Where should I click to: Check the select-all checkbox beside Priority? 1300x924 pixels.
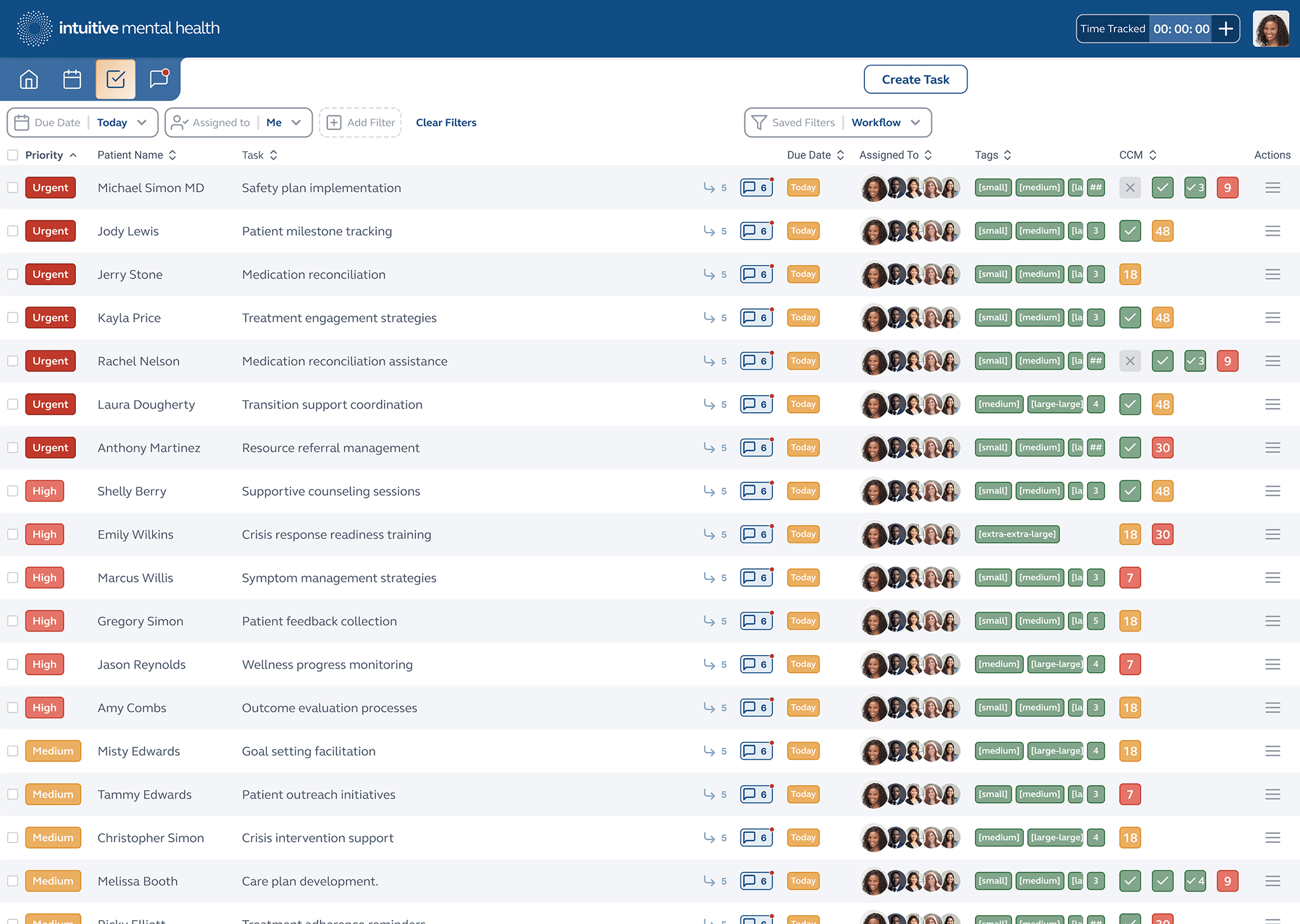13,155
